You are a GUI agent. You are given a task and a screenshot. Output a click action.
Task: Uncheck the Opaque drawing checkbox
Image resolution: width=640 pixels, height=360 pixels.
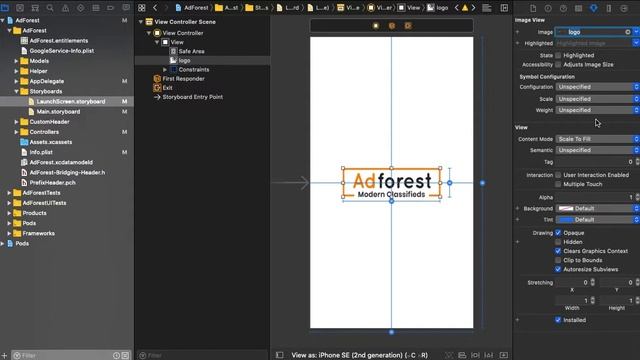coord(558,233)
